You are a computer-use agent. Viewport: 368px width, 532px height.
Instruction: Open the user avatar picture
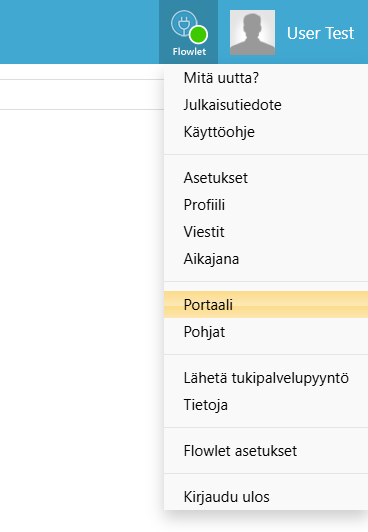(x=252, y=32)
